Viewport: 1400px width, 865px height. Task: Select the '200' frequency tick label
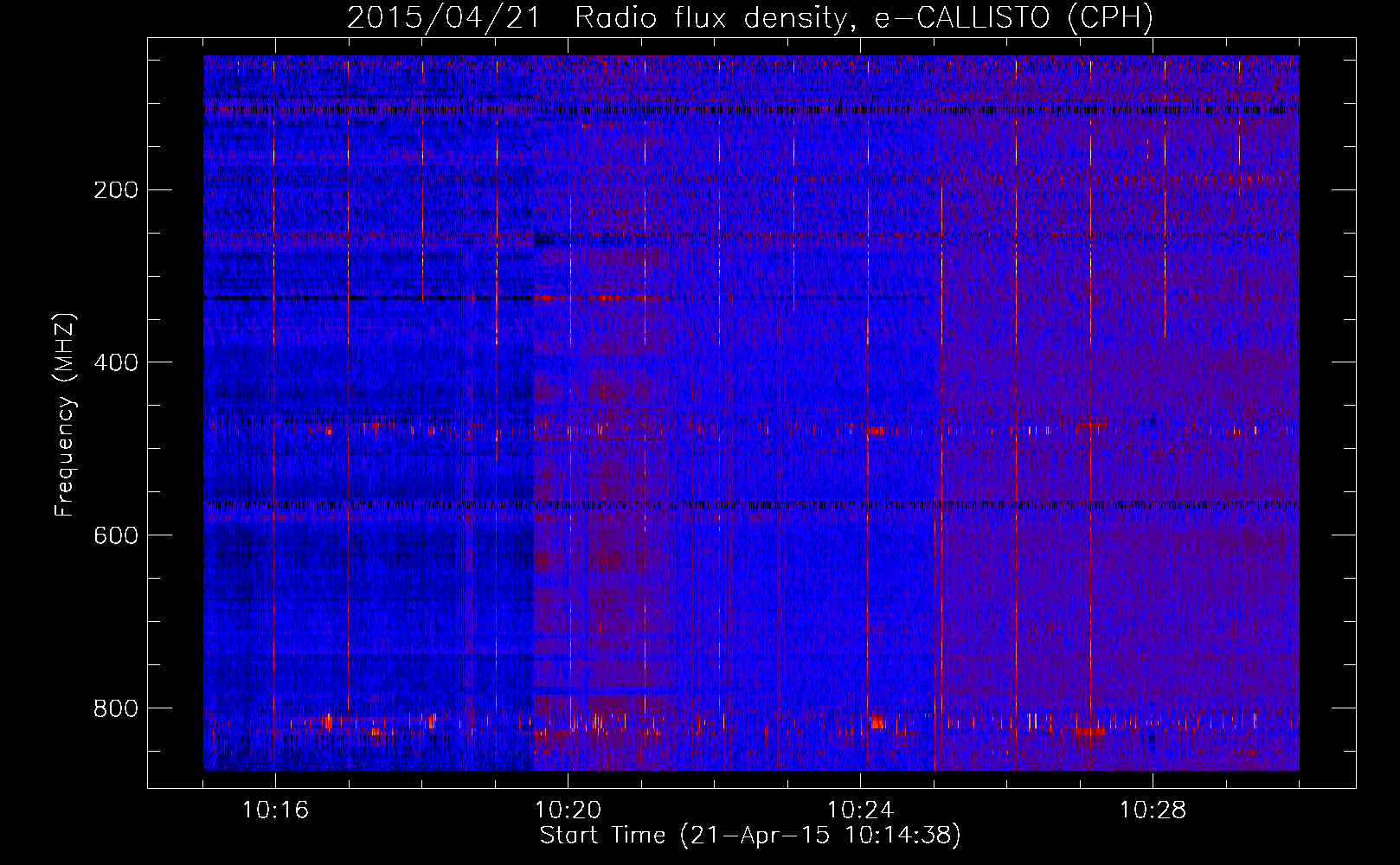[116, 189]
